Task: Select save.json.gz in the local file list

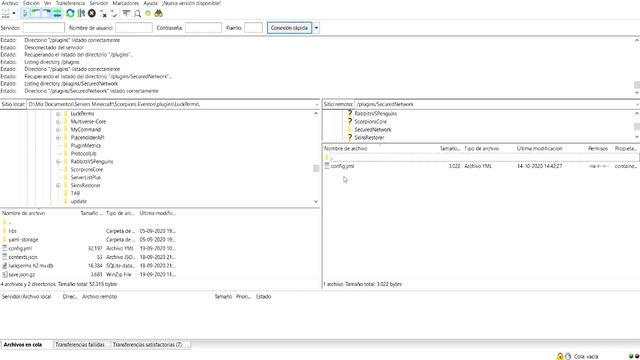Action: coord(21,275)
